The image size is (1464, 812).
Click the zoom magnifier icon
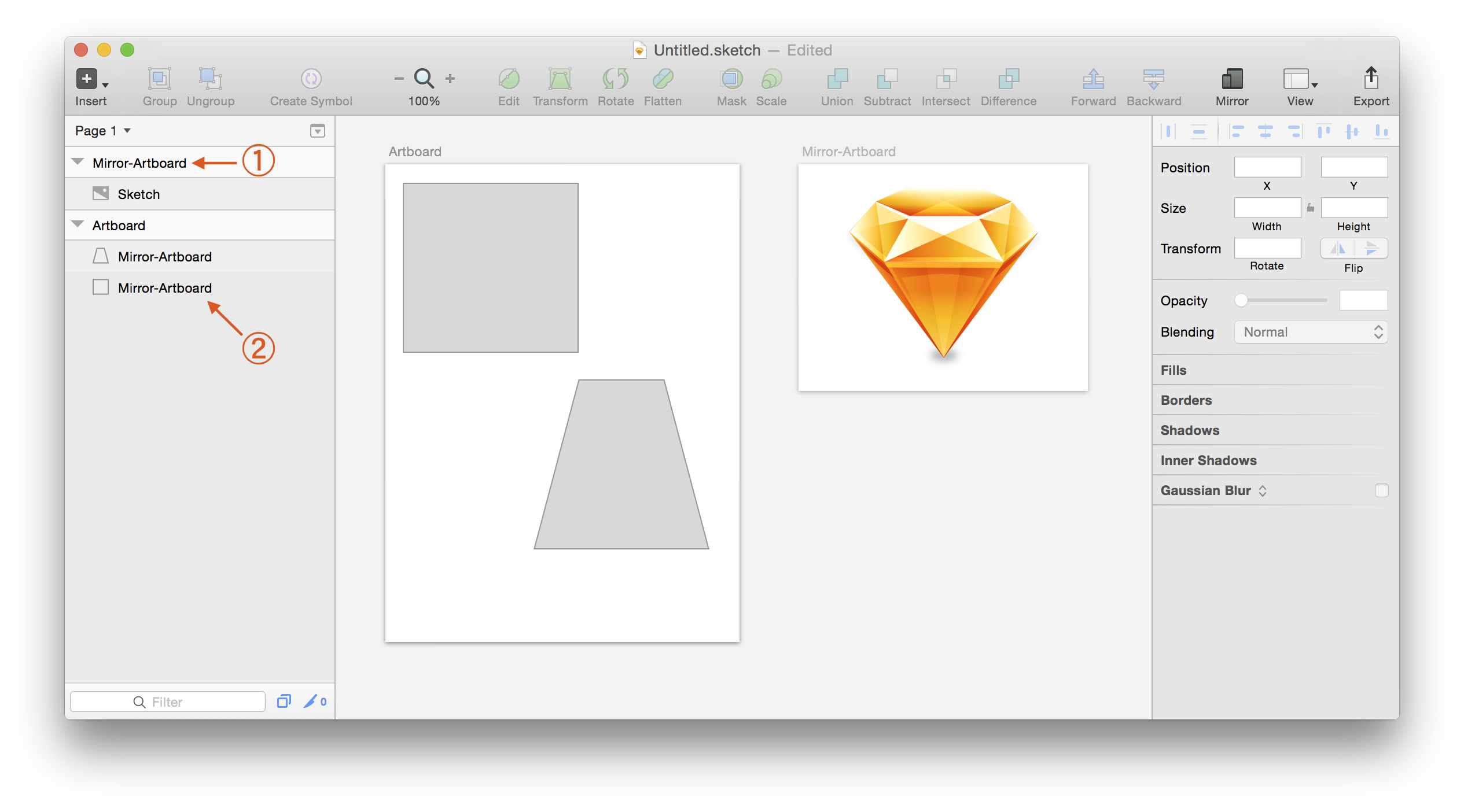click(x=424, y=78)
